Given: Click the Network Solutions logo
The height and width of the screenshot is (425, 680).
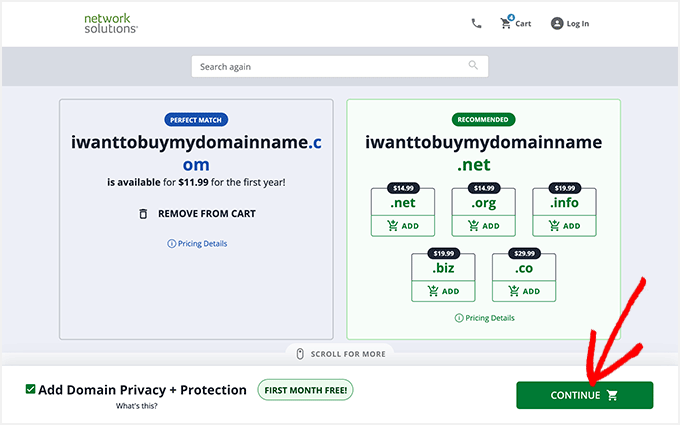Looking at the screenshot, I should [111, 23].
